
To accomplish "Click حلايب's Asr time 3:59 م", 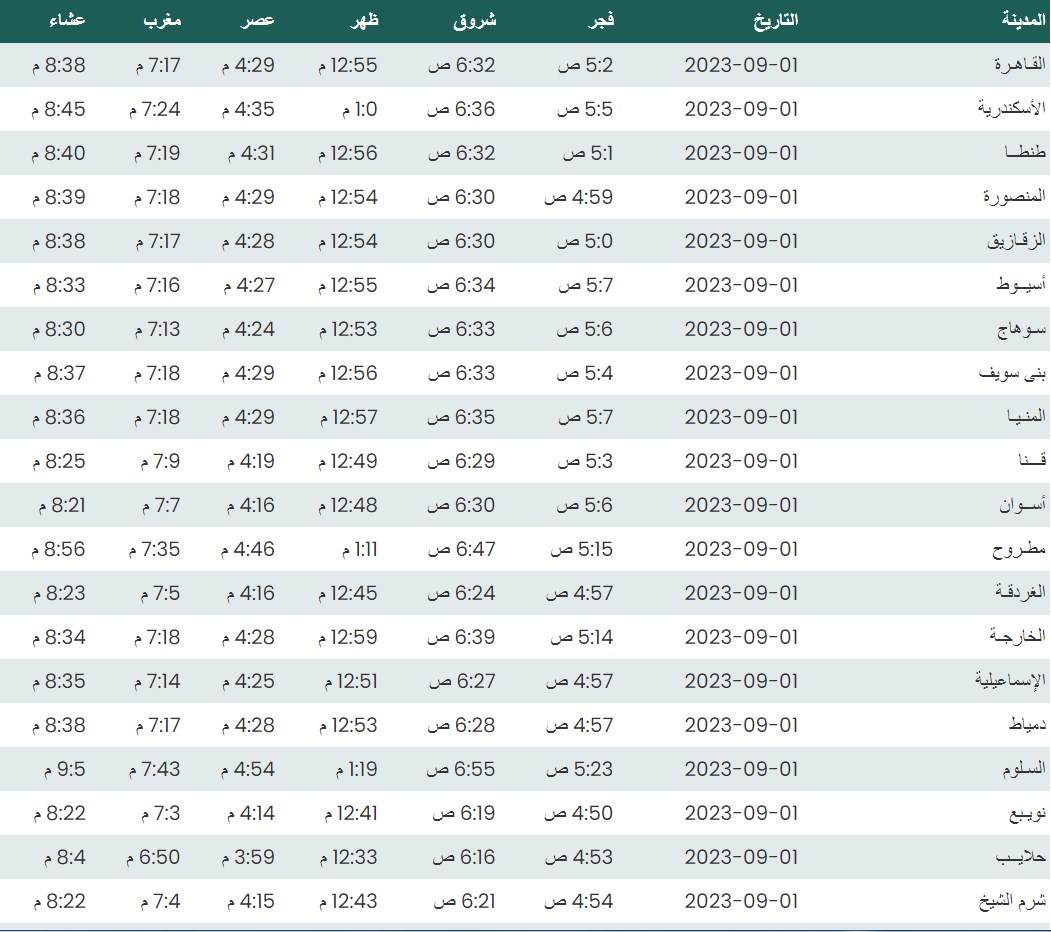I will 250,857.
